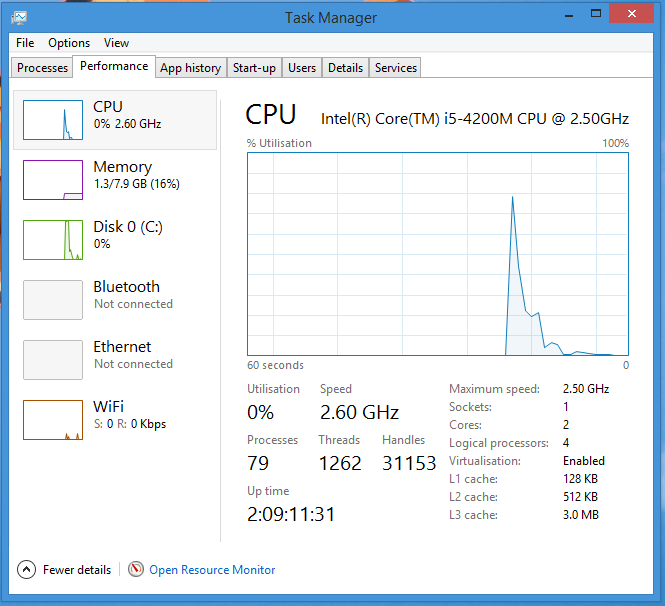Click the 2.60 GHz speed value
The width and height of the screenshot is (665, 606).
(359, 412)
